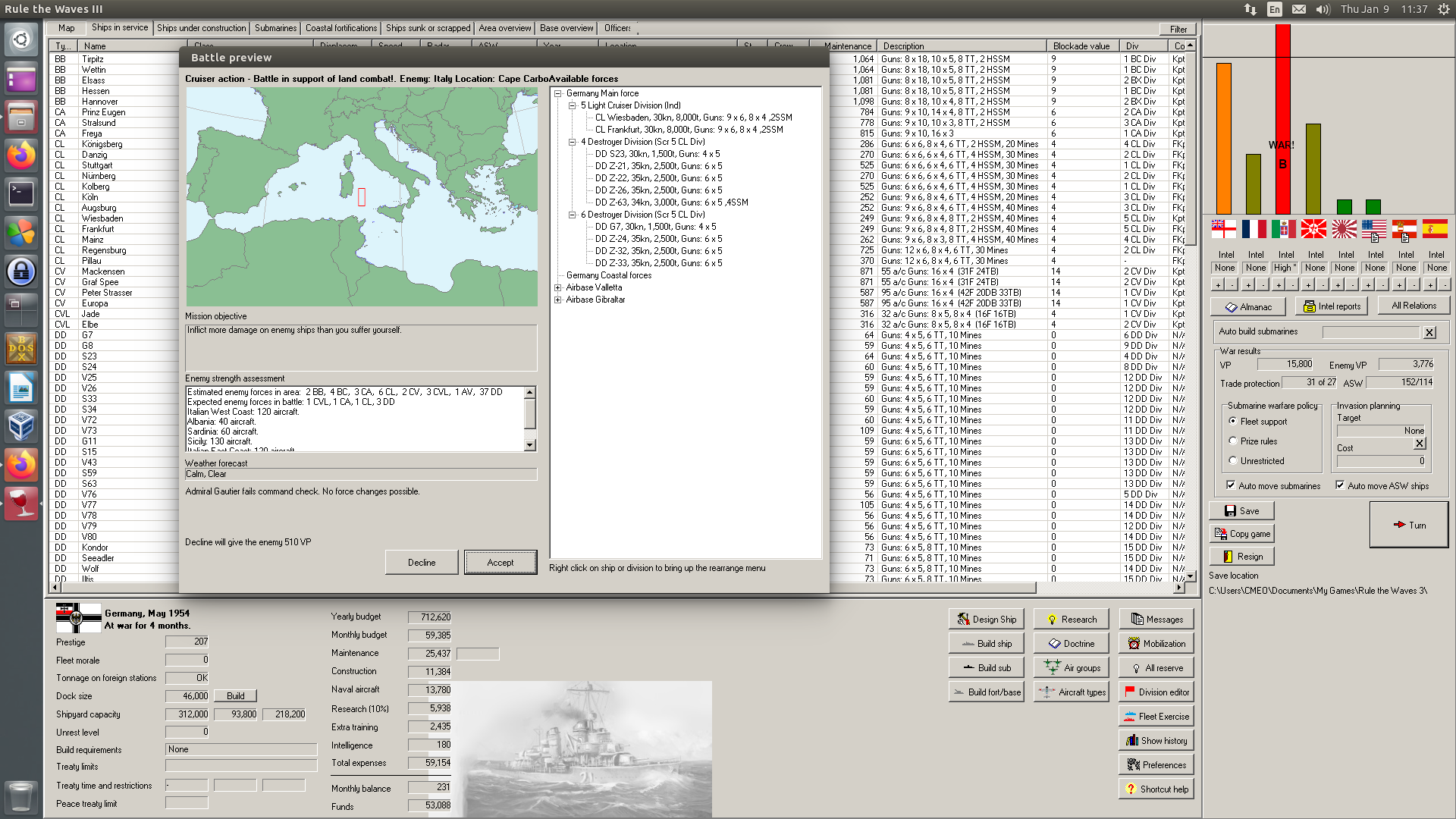This screenshot has height=819, width=1456.
Task: Clear invasion Target with X button
Action: [1420, 444]
